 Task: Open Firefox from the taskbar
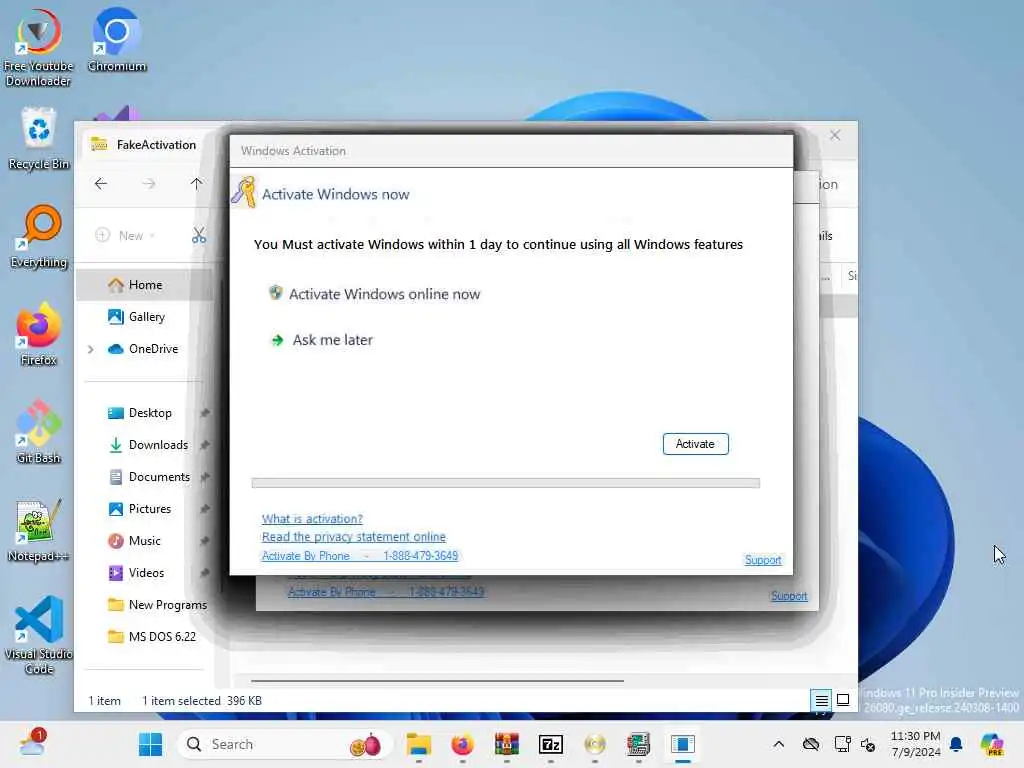tap(462, 744)
